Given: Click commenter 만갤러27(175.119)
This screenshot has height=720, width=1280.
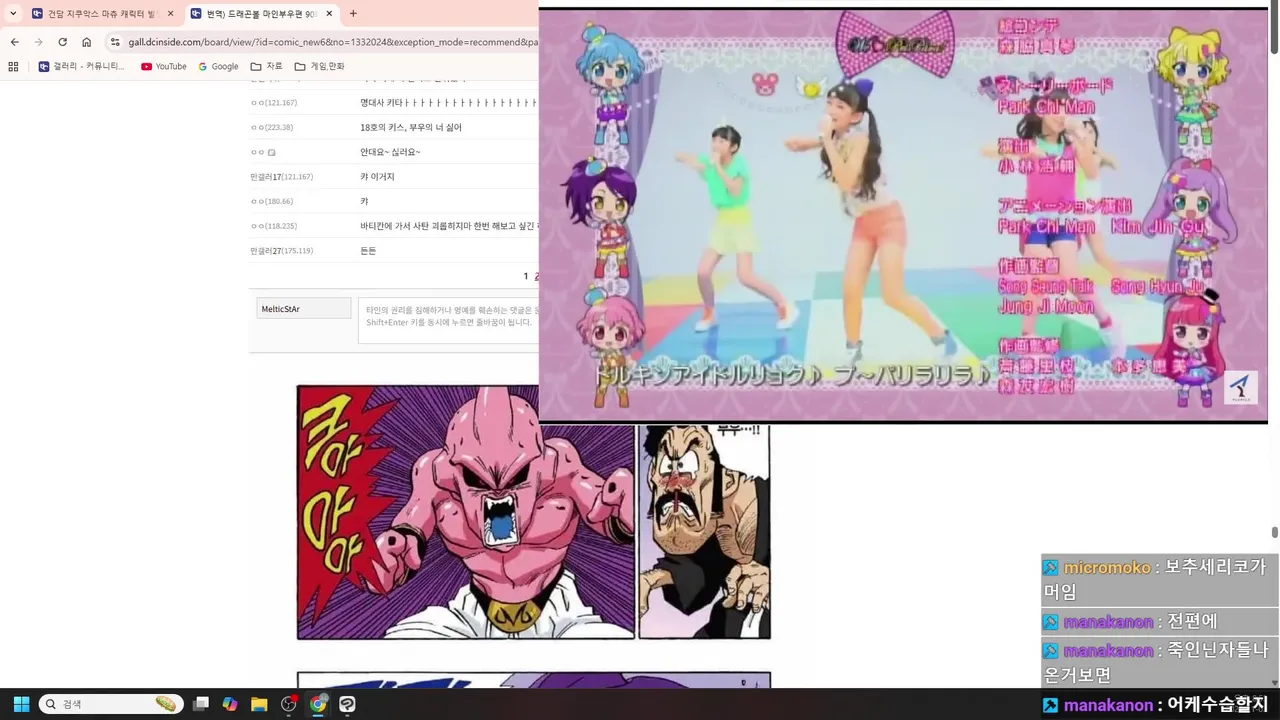Looking at the screenshot, I should 282,251.
